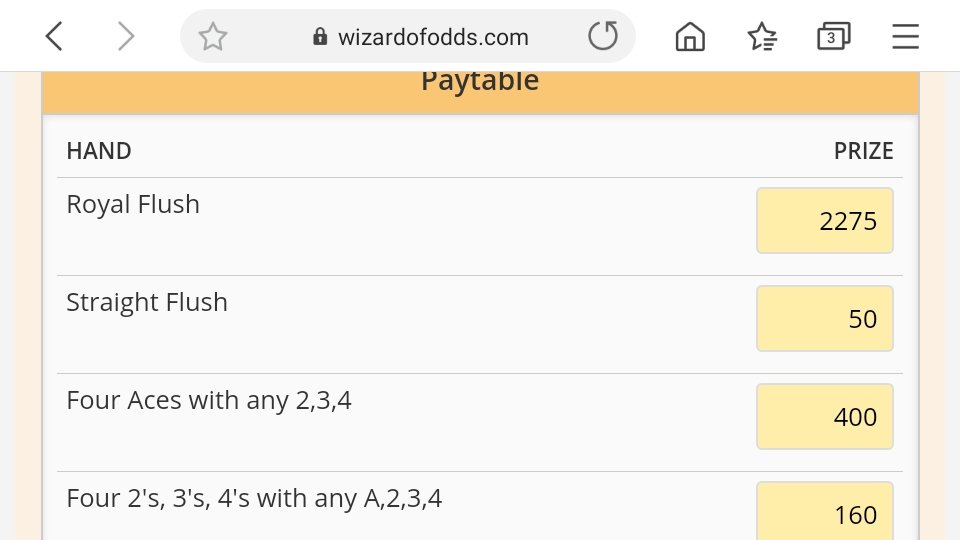
Task: Go forward to the next page
Action: click(x=125, y=37)
